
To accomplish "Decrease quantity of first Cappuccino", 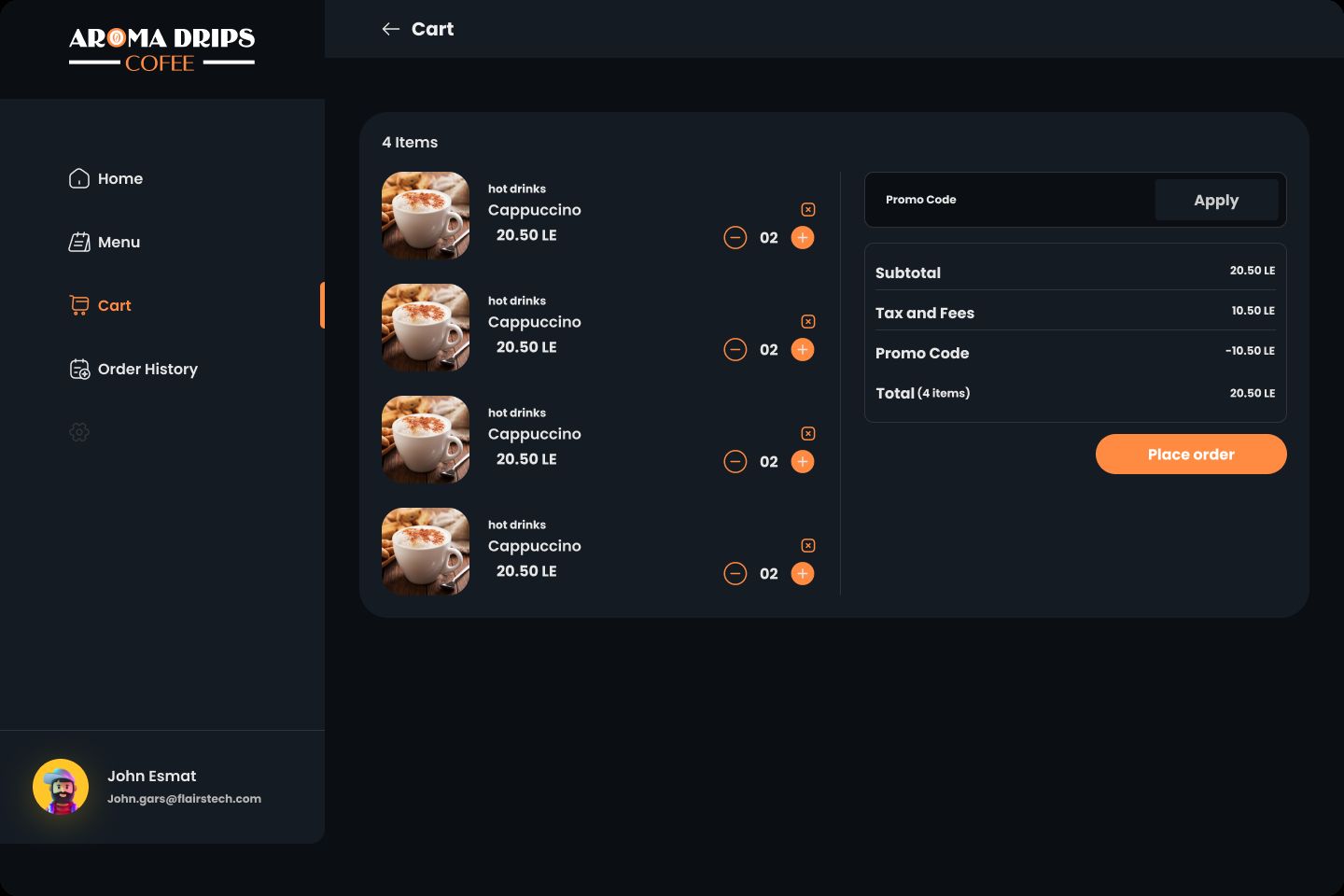I will (735, 238).
